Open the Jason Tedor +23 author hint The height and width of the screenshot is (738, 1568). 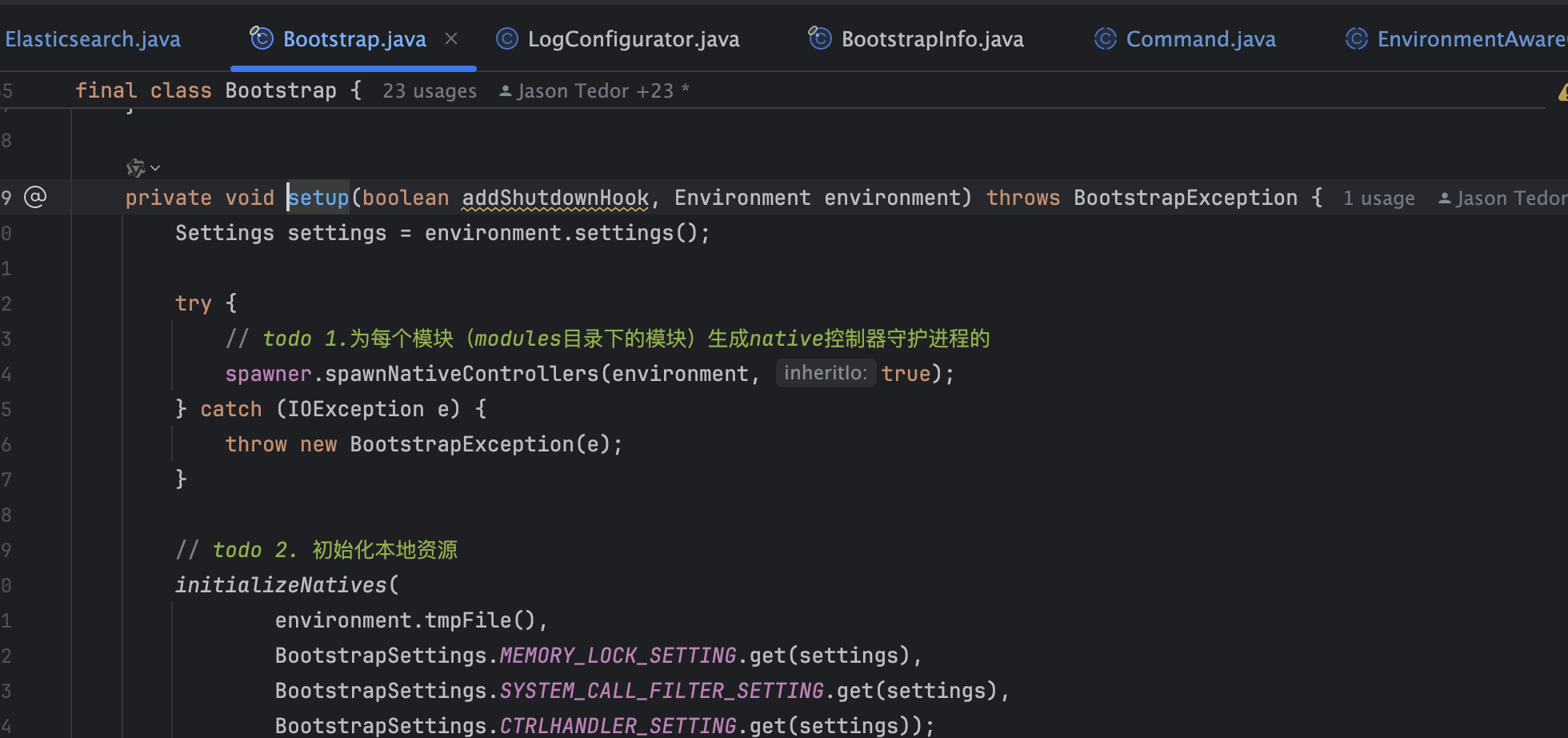pos(594,91)
